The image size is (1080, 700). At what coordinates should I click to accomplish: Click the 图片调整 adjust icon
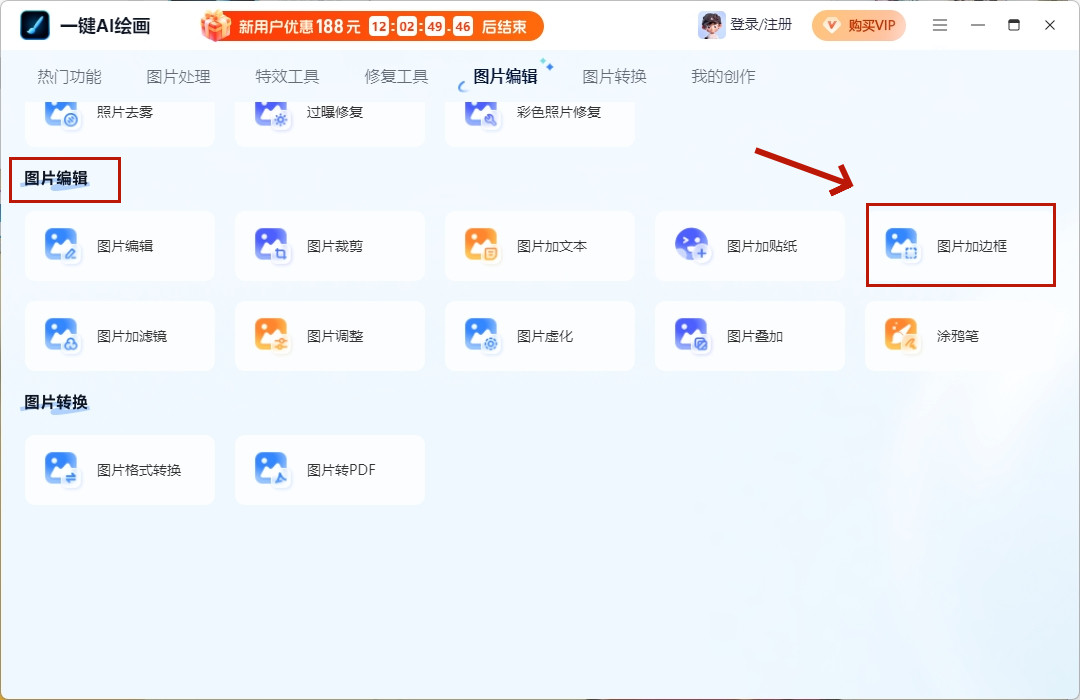coord(272,336)
